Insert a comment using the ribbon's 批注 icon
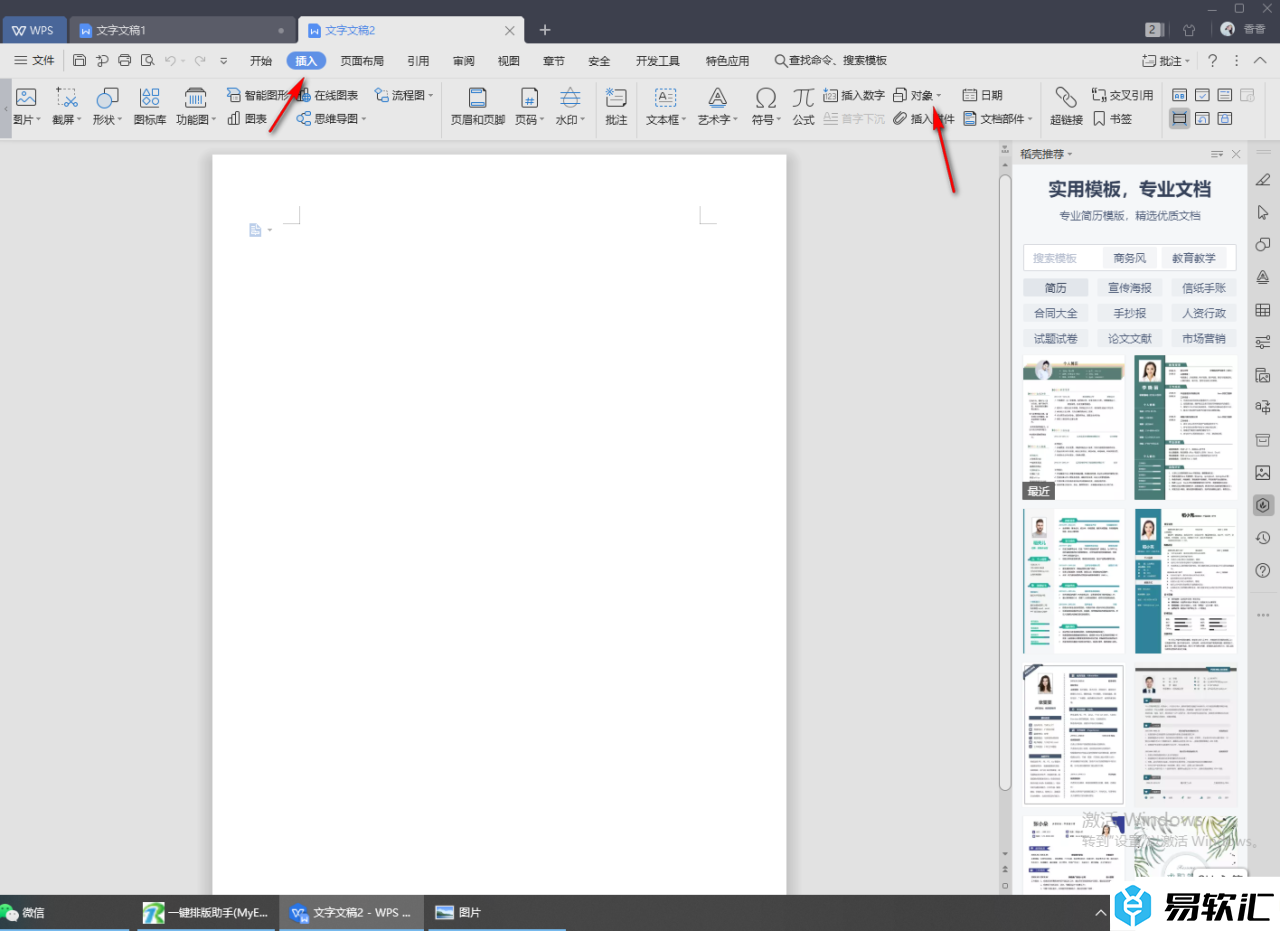 tap(616, 98)
